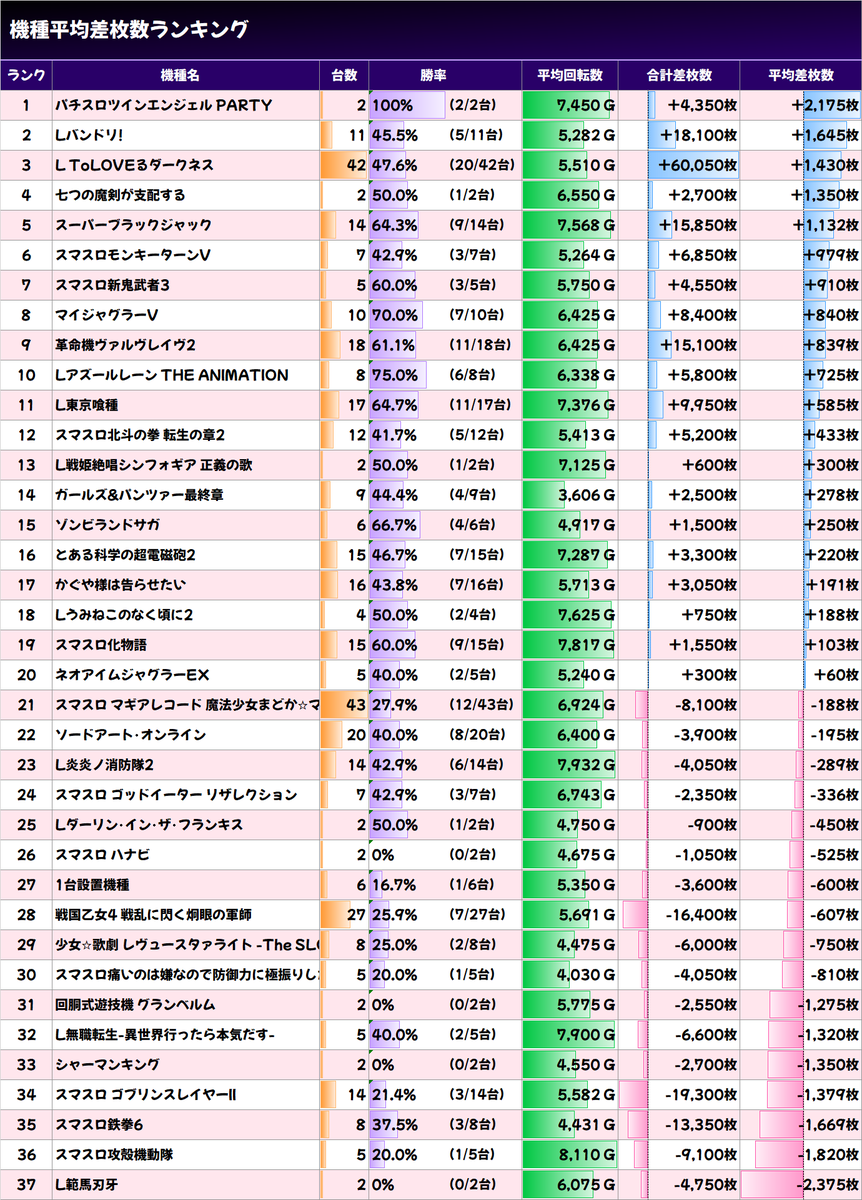The width and height of the screenshot is (862, 1200).
Task: Select 少女☆歌劇 レヴュースタァライト row name
Action: [187, 945]
